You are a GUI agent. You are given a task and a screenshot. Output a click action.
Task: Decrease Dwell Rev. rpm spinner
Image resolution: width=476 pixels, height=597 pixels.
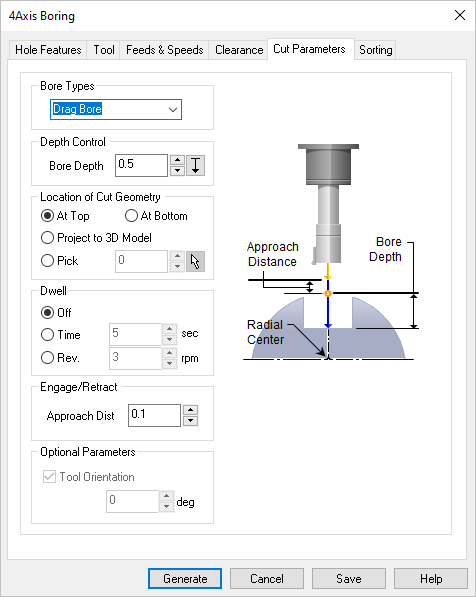169,363
